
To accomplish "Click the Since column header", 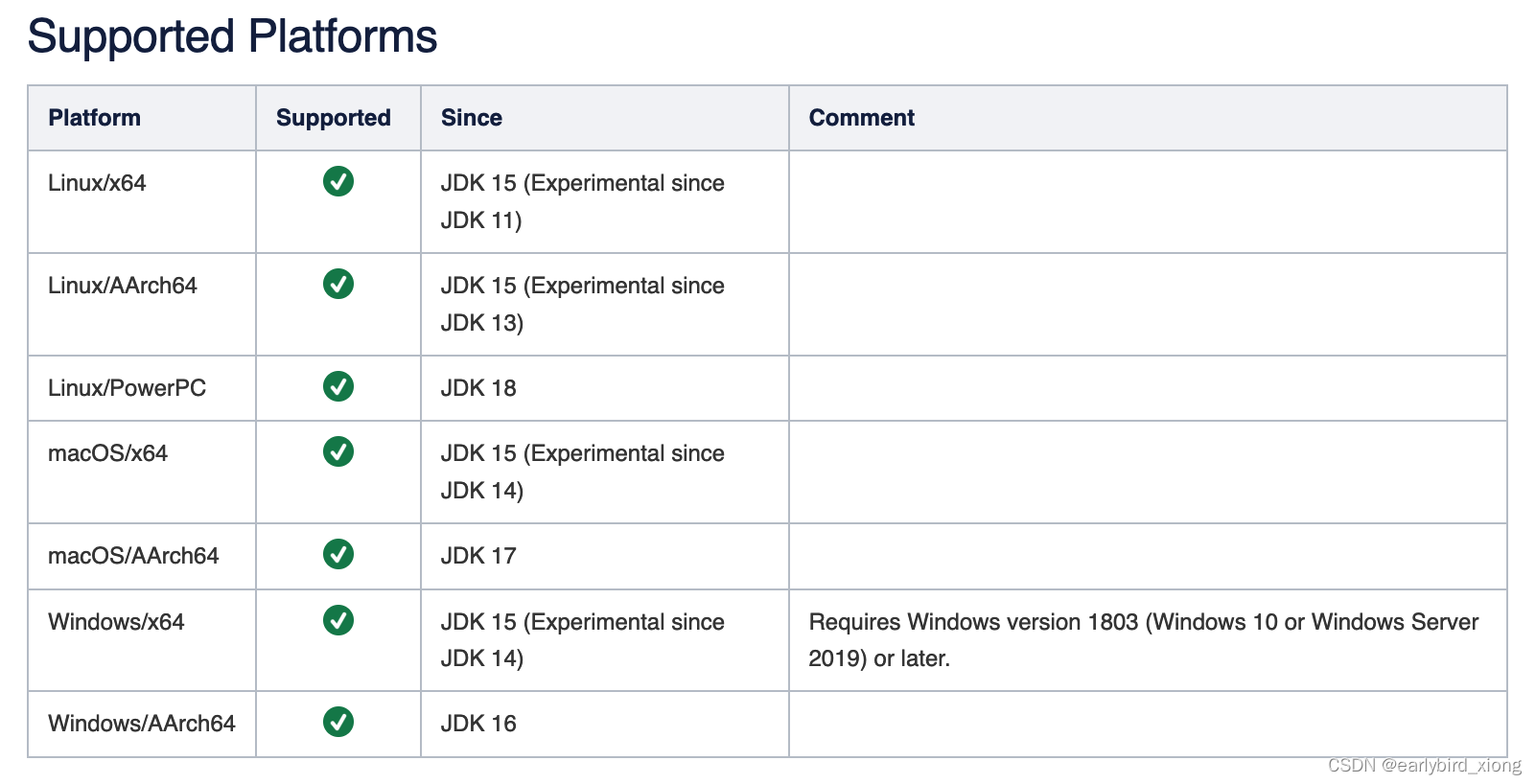I will 472,118.
